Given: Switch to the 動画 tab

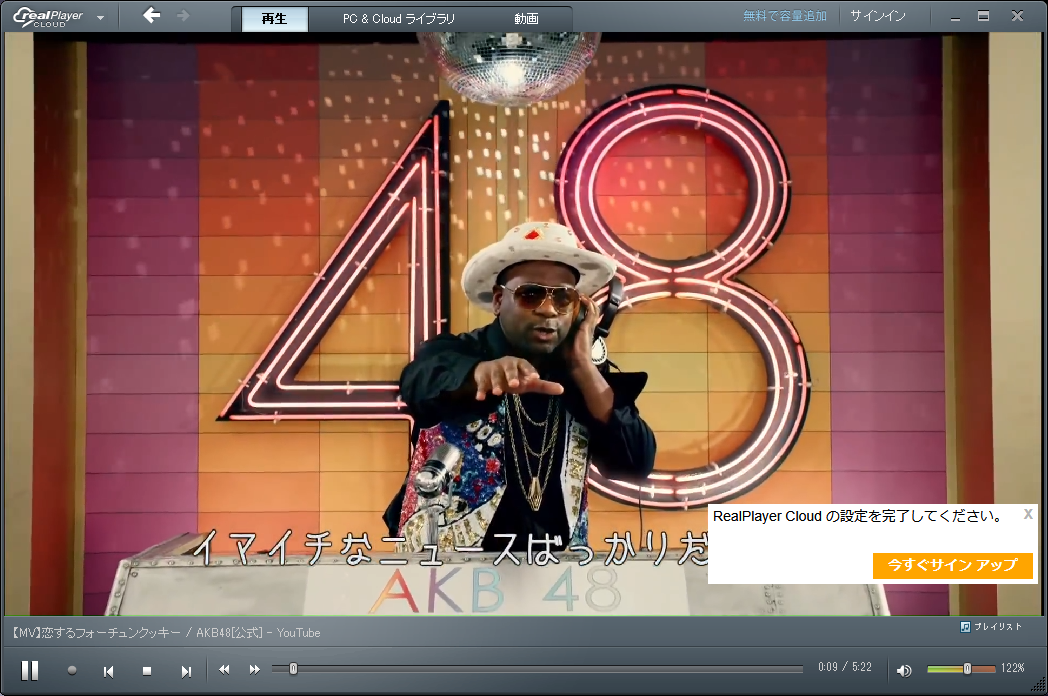Looking at the screenshot, I should 526,19.
